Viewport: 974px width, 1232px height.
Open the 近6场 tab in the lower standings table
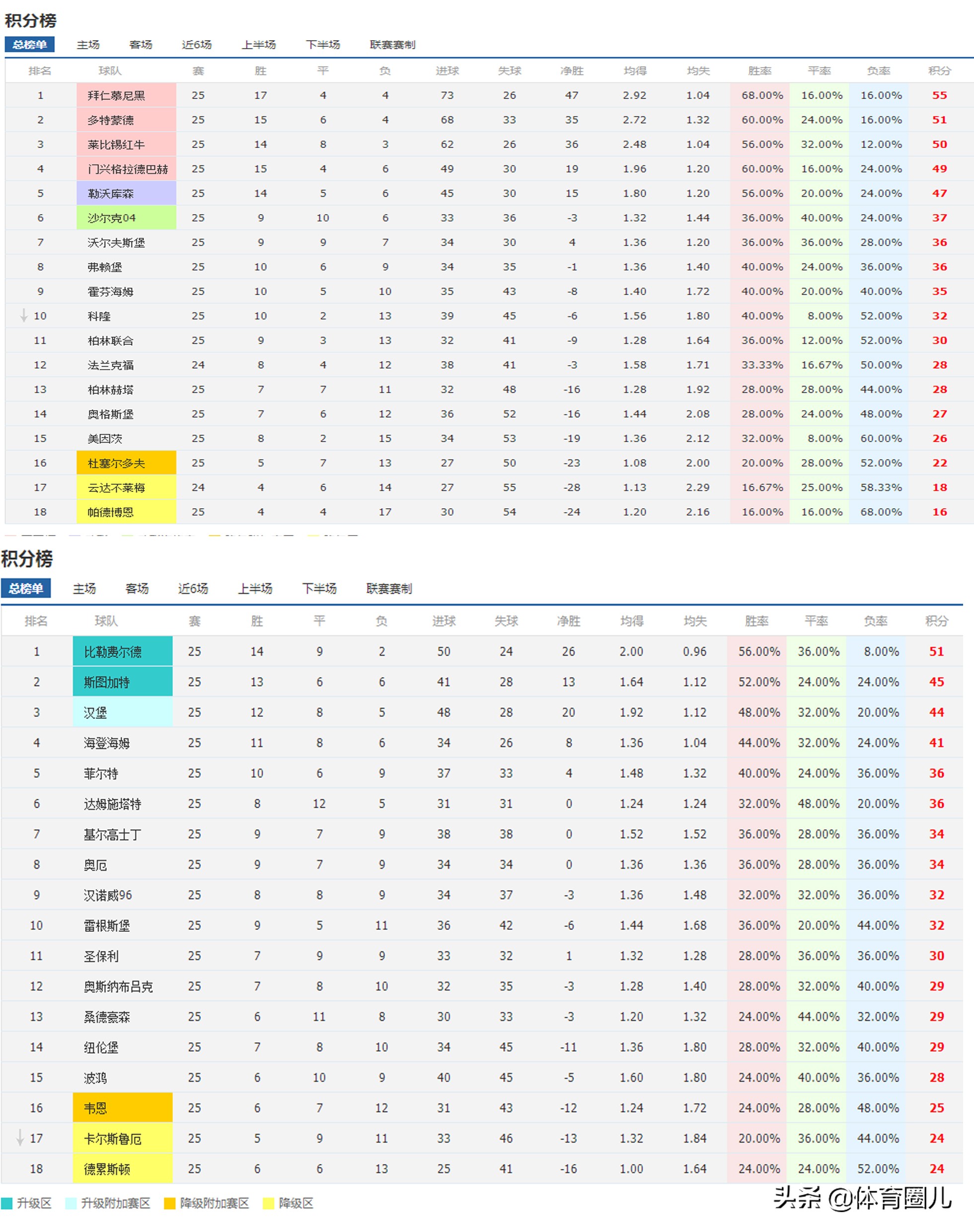pyautogui.click(x=193, y=588)
